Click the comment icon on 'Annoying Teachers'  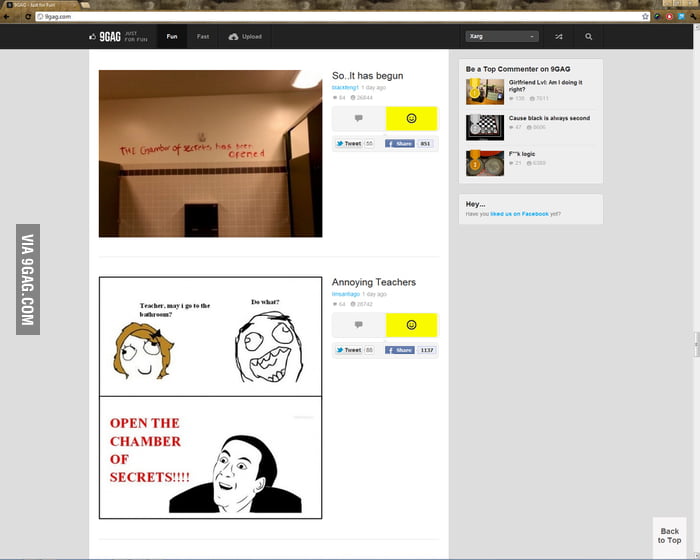click(358, 325)
